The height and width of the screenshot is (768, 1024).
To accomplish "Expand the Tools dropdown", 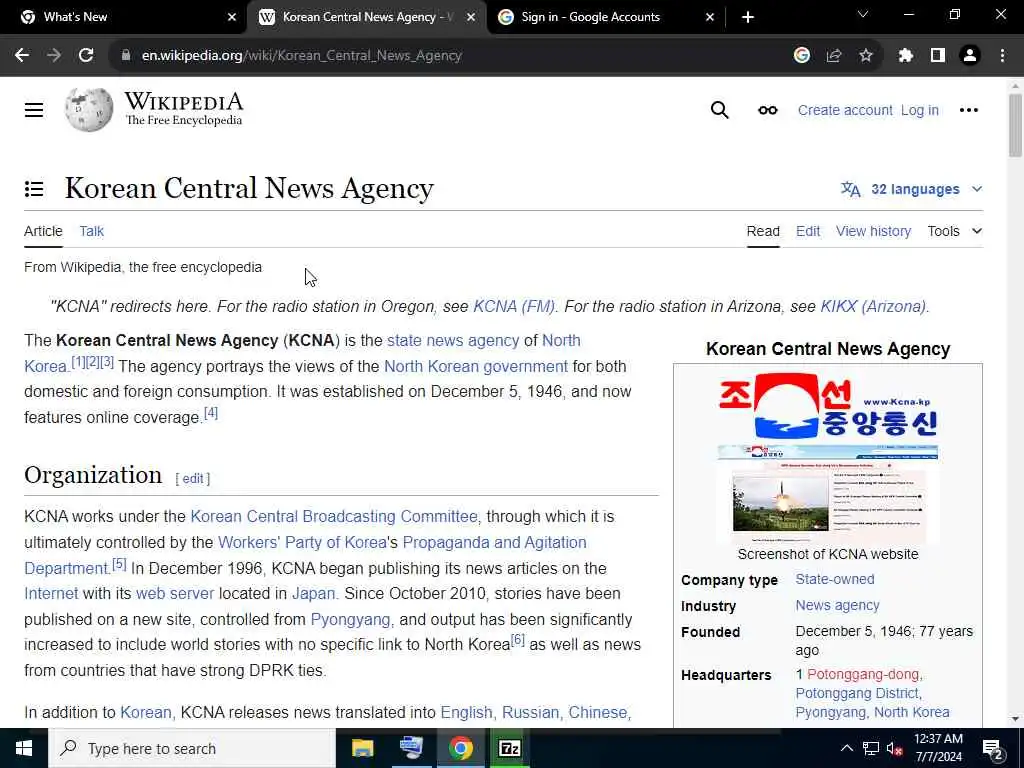I will (x=954, y=231).
